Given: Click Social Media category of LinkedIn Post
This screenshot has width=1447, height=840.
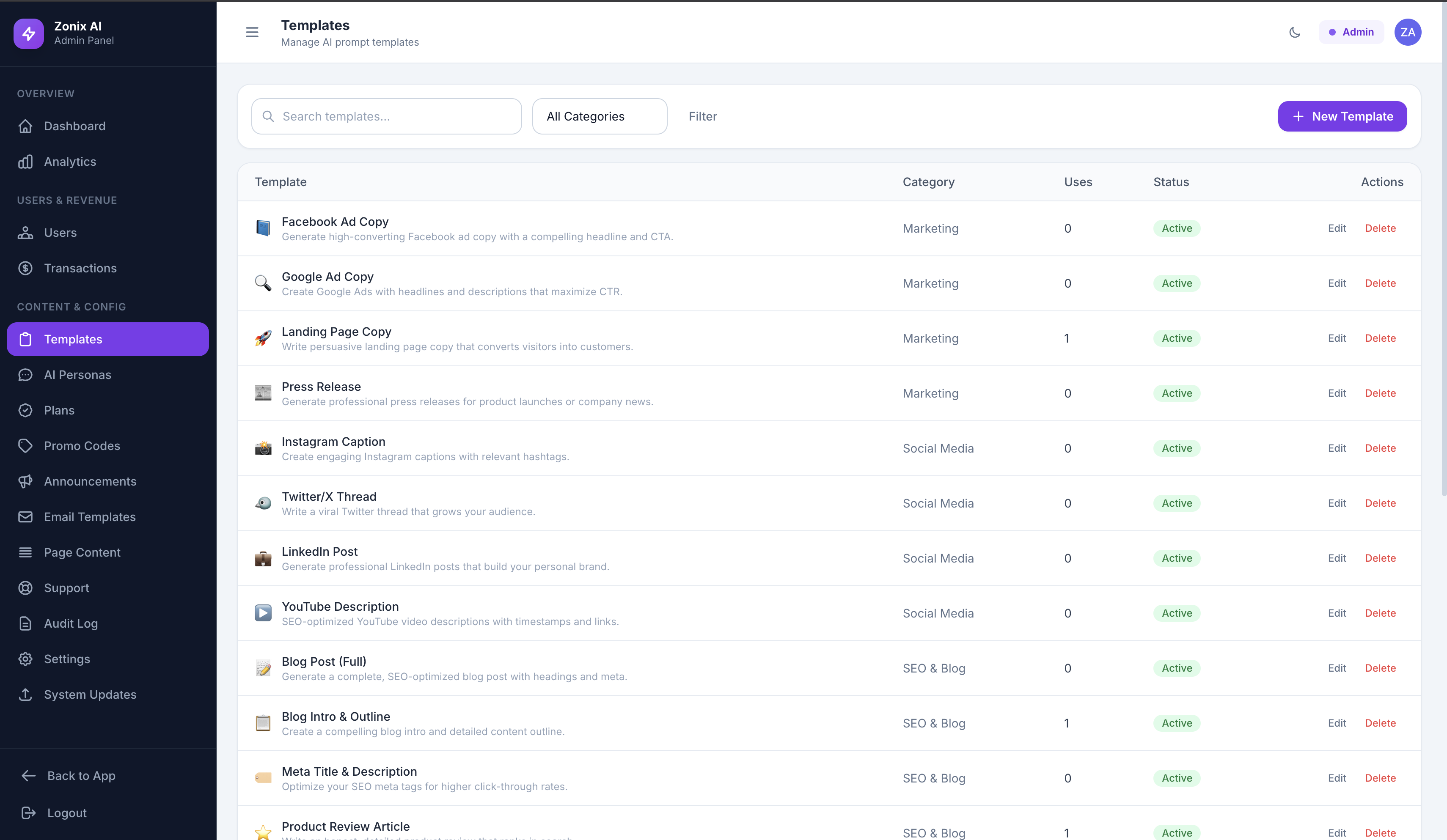Looking at the screenshot, I should (938, 558).
